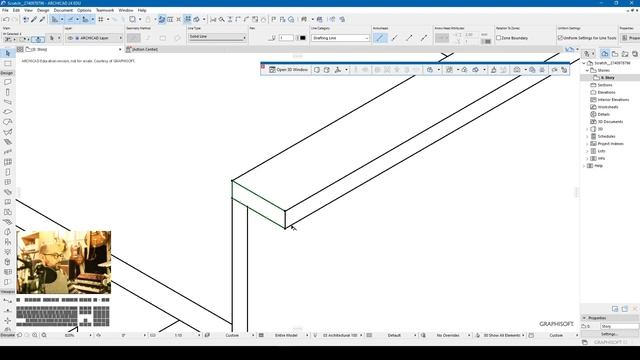The width and height of the screenshot is (640, 360).
Task: Expand the Lists item in Navigator
Action: tap(587, 151)
